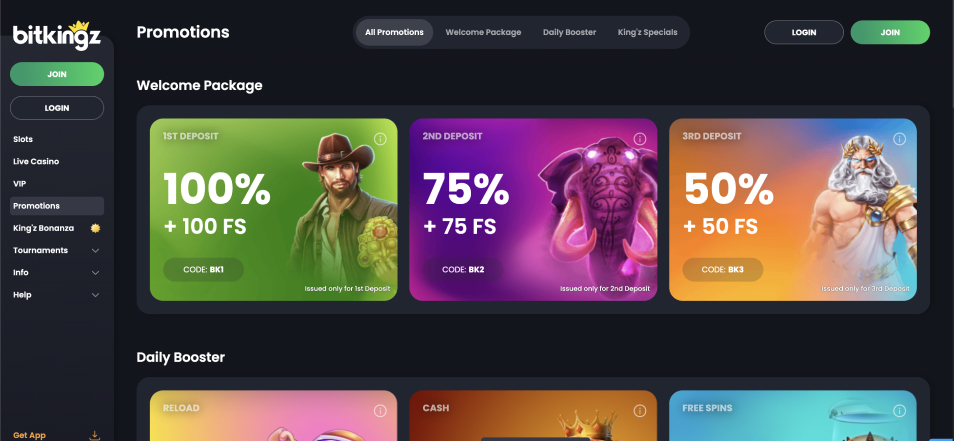Image resolution: width=954 pixels, height=441 pixels.
Task: Click info icon on Cash card
Action: pos(640,411)
